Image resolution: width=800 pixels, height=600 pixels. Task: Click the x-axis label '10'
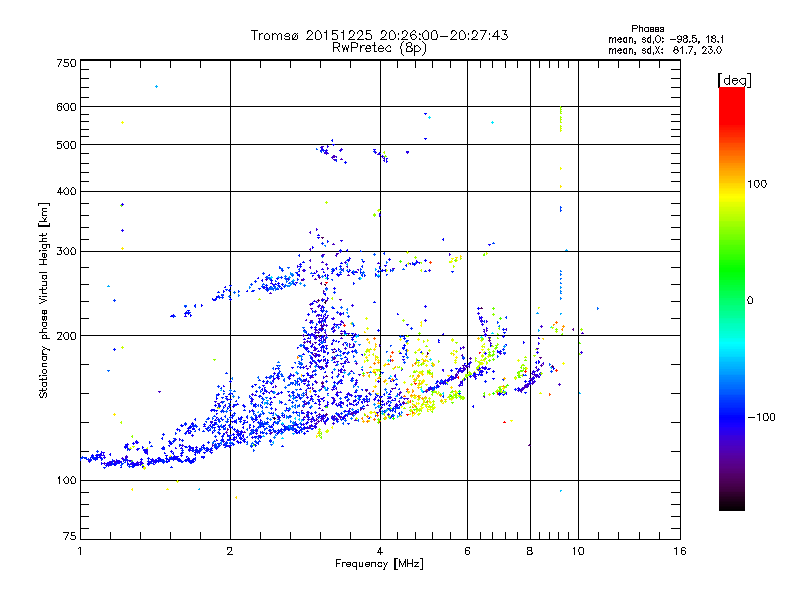(578, 551)
